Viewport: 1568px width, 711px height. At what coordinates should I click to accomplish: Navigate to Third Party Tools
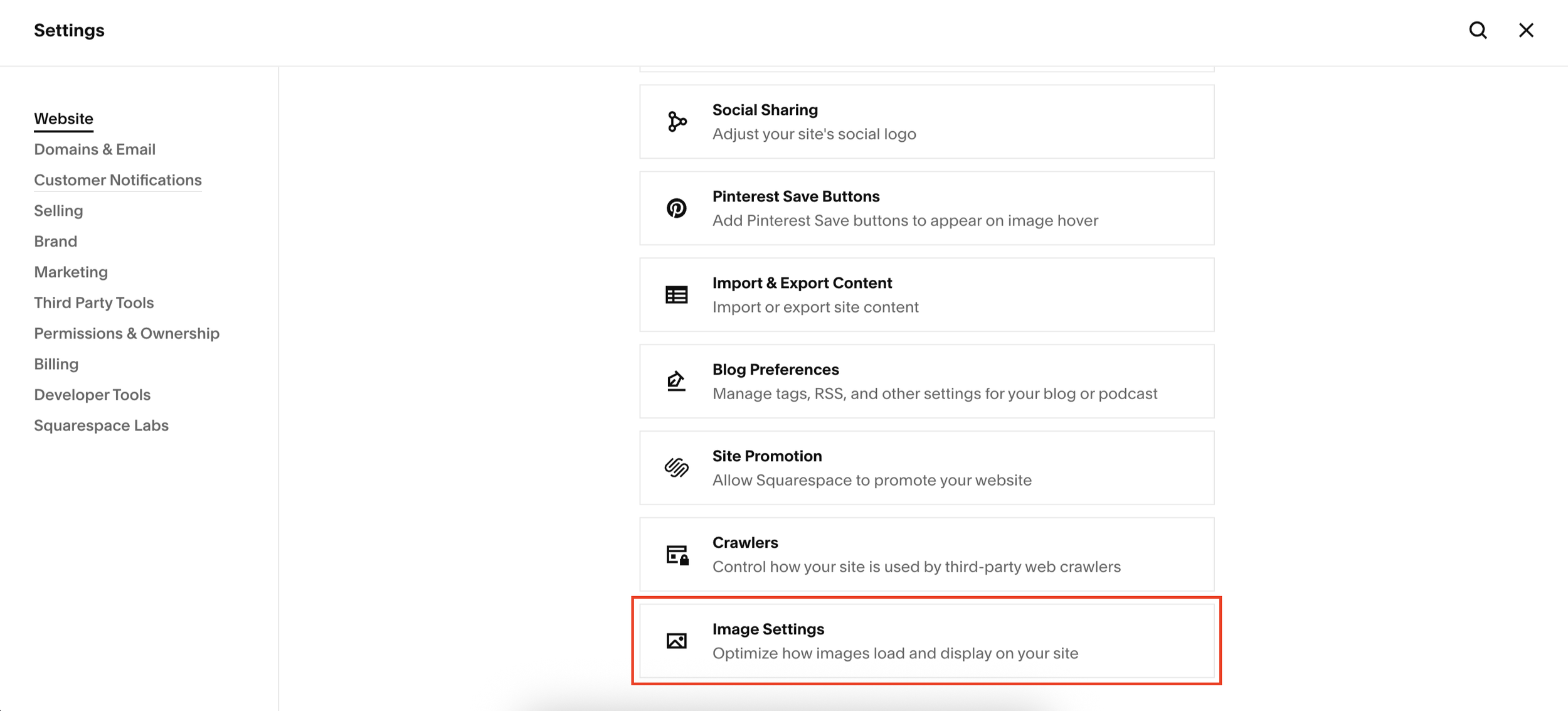[x=93, y=303]
